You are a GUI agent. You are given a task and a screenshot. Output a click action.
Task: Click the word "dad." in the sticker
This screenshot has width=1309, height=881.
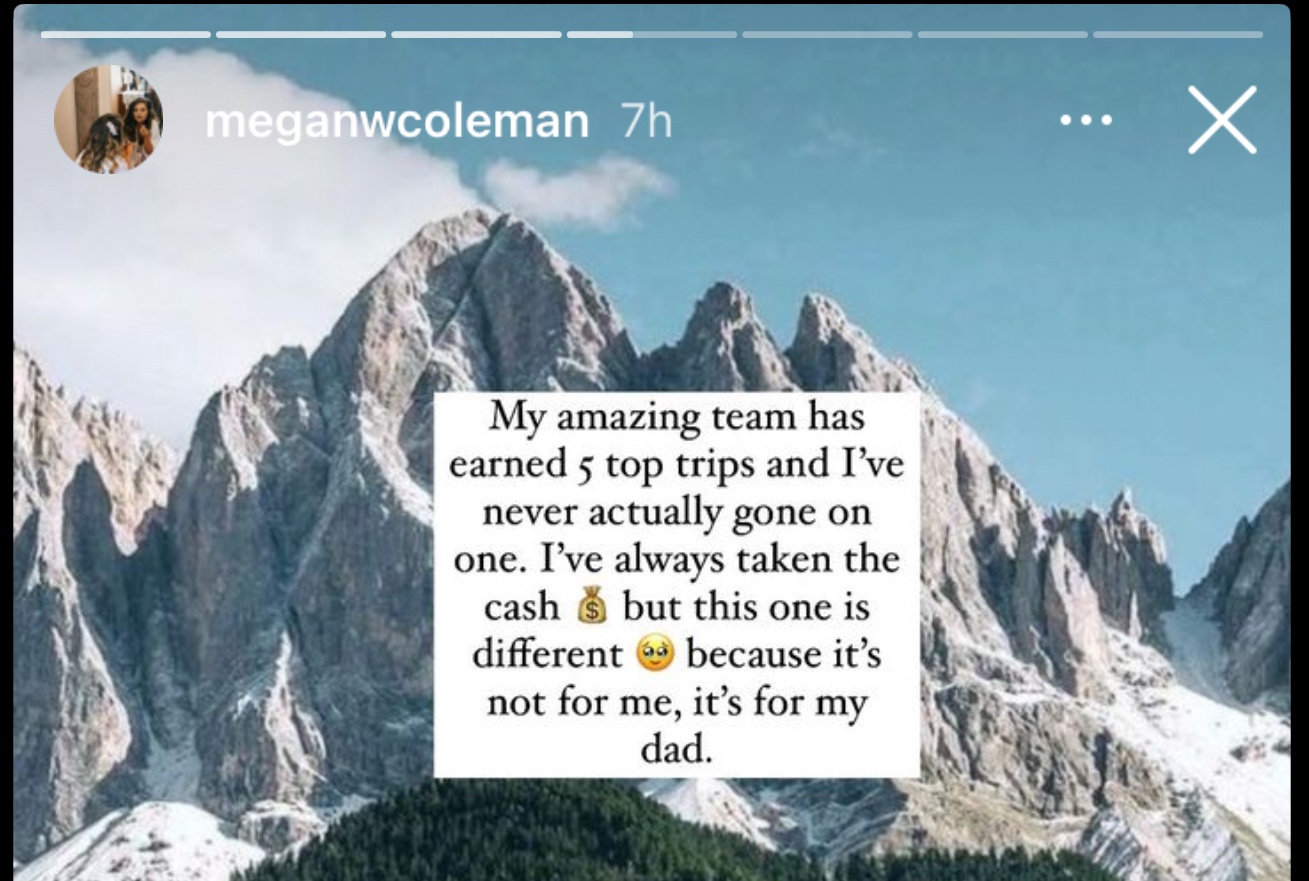click(675, 749)
